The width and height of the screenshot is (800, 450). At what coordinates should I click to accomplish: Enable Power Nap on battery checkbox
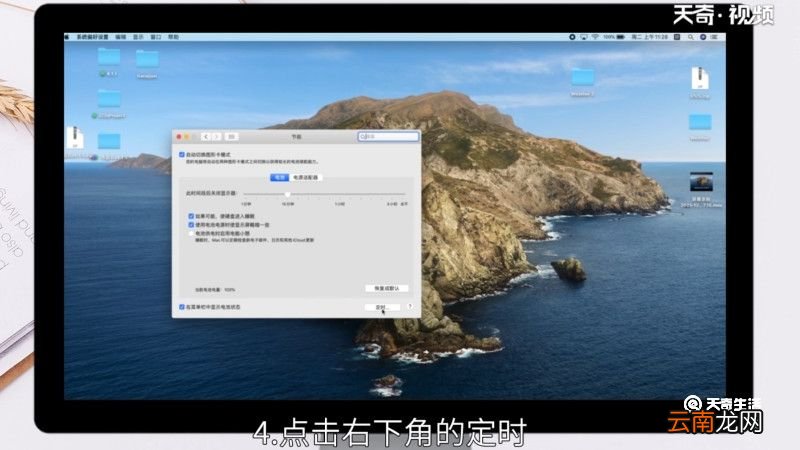tap(191, 233)
